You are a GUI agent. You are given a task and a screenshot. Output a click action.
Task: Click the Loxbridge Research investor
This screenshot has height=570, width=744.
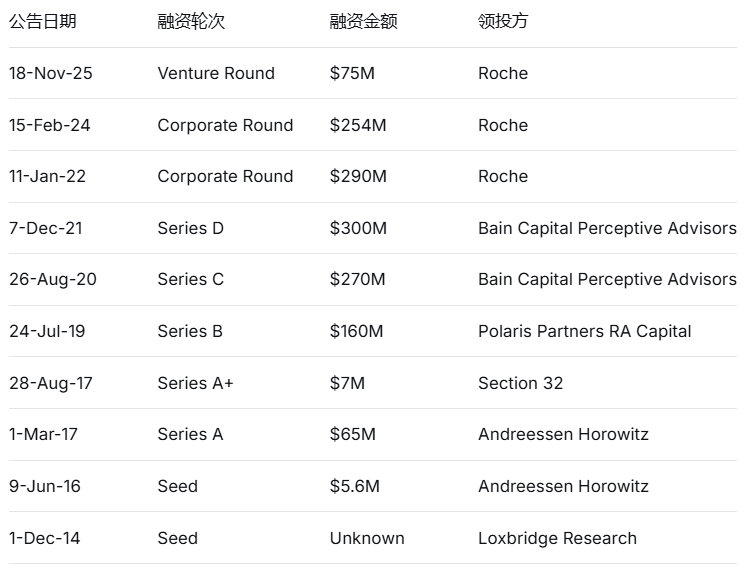[x=557, y=538]
